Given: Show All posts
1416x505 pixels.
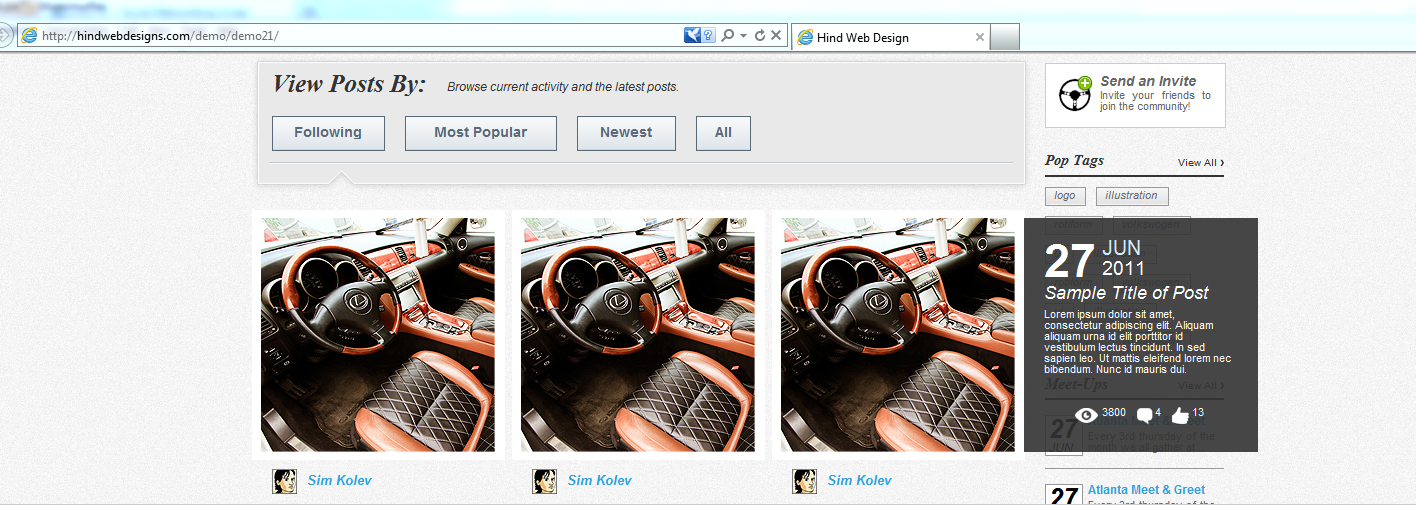Looking at the screenshot, I should (x=723, y=133).
